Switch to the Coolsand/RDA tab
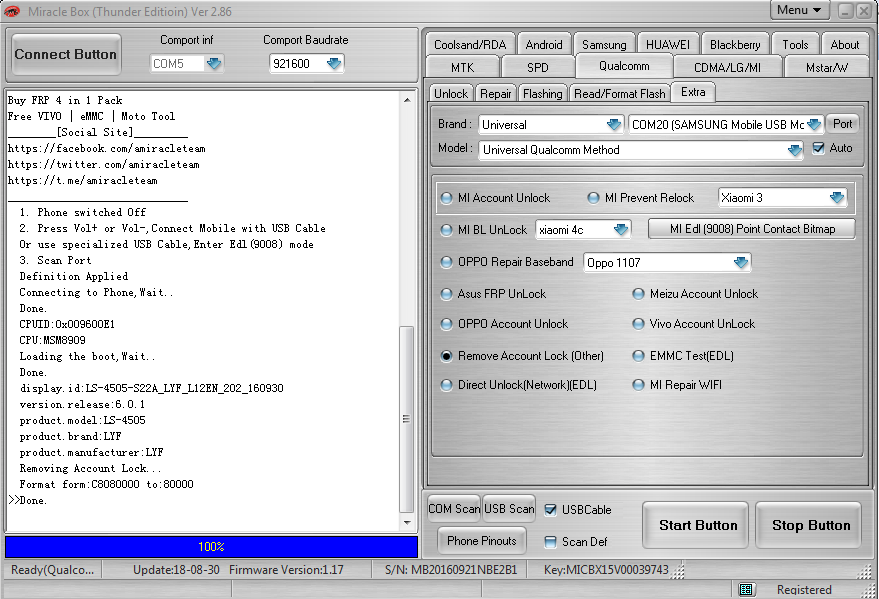The image size is (879, 599). pyautogui.click(x=470, y=44)
